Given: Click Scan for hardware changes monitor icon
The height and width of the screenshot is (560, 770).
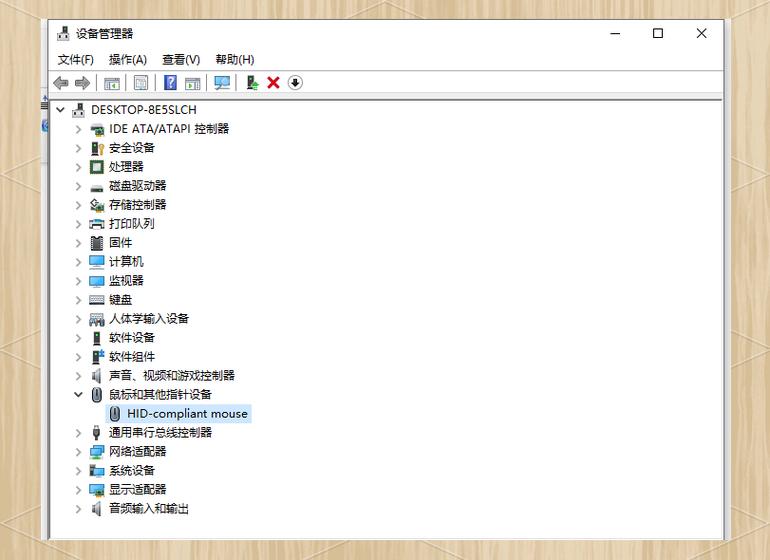Looking at the screenshot, I should 222,83.
